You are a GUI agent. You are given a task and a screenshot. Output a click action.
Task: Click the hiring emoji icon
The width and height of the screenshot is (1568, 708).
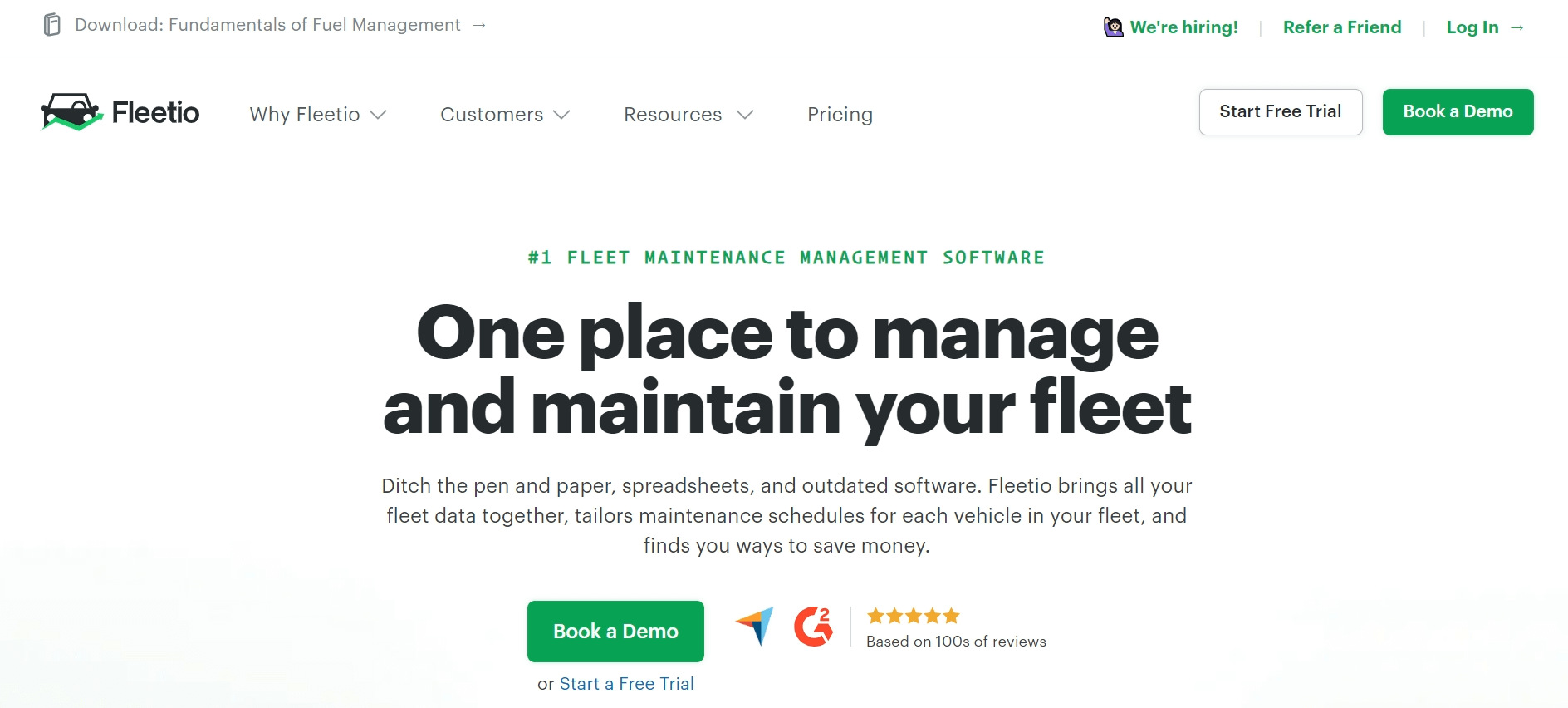click(1113, 27)
